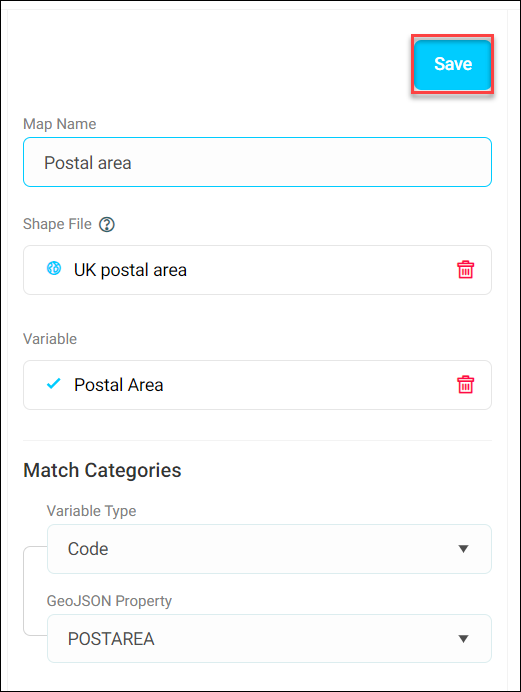The width and height of the screenshot is (521, 692).
Task: Click the Save button
Action: click(x=453, y=64)
